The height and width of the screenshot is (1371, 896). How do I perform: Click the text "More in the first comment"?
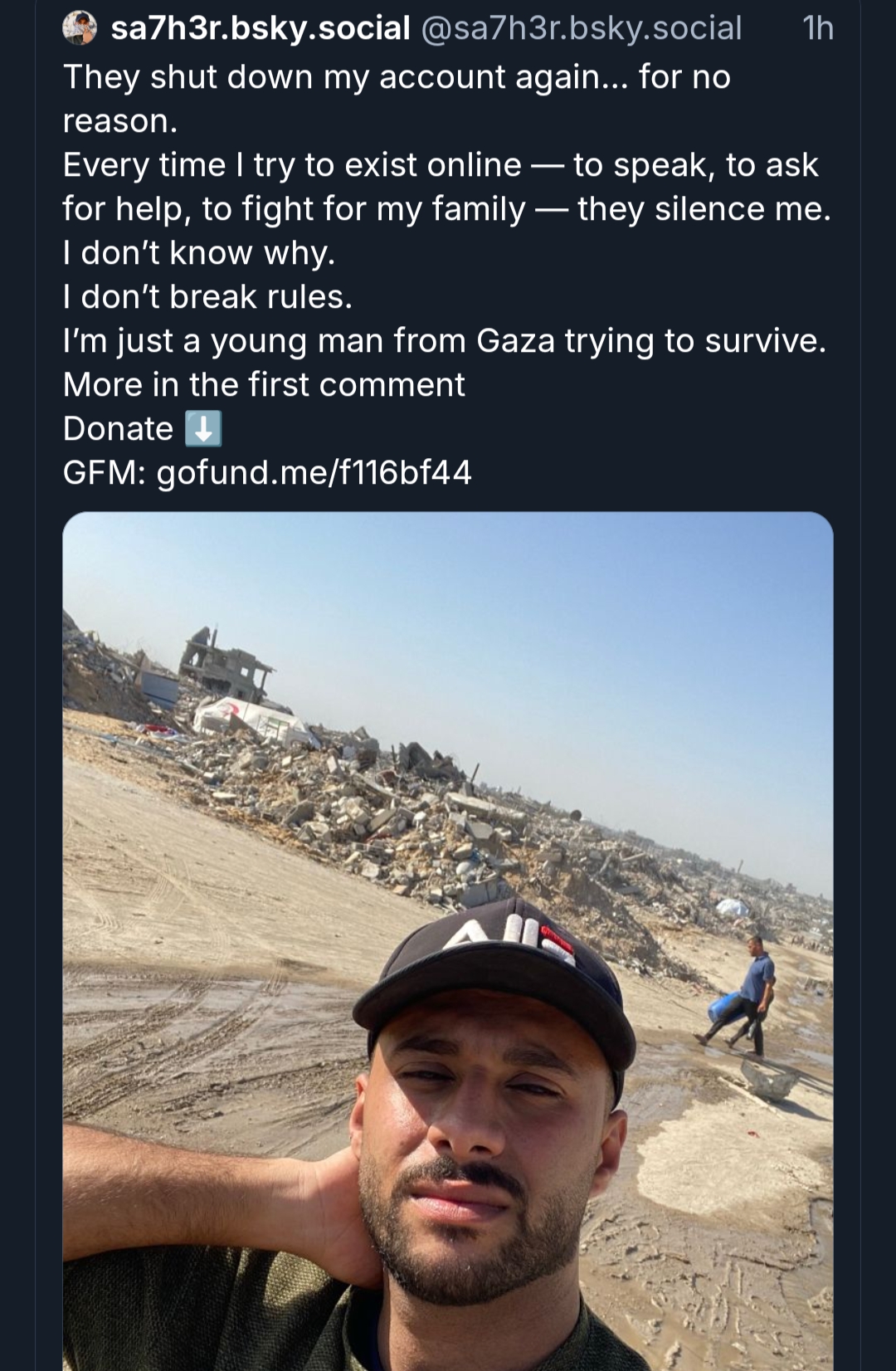pos(264,385)
